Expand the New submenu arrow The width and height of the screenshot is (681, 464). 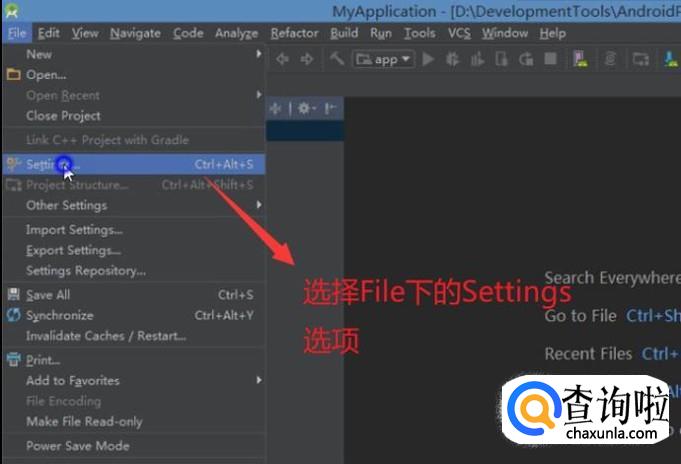tap(259, 54)
